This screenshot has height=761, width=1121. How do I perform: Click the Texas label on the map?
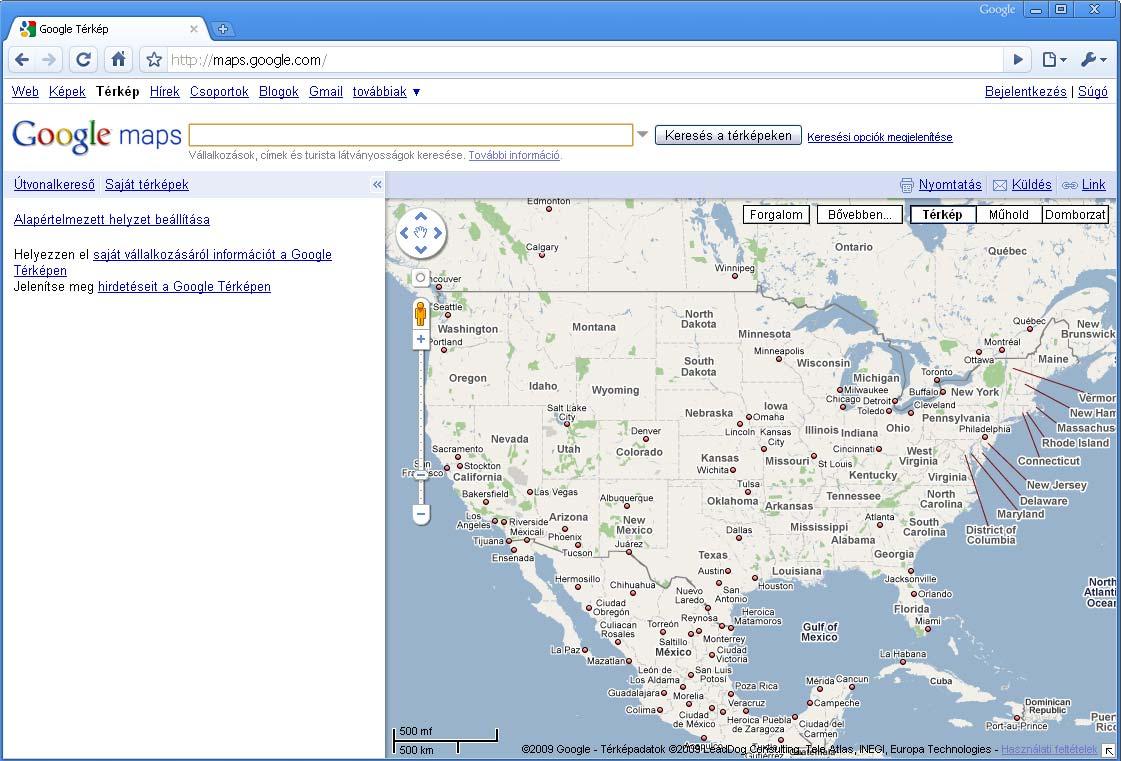click(x=713, y=555)
